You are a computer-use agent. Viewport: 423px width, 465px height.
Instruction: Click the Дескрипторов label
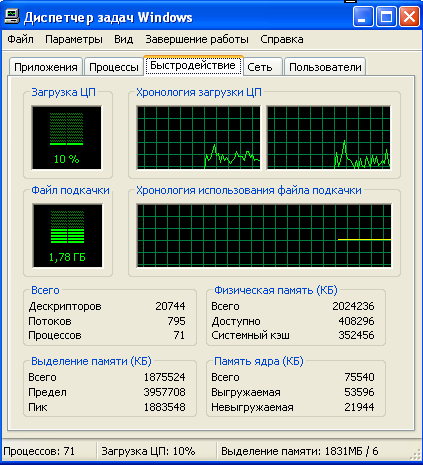coord(65,306)
